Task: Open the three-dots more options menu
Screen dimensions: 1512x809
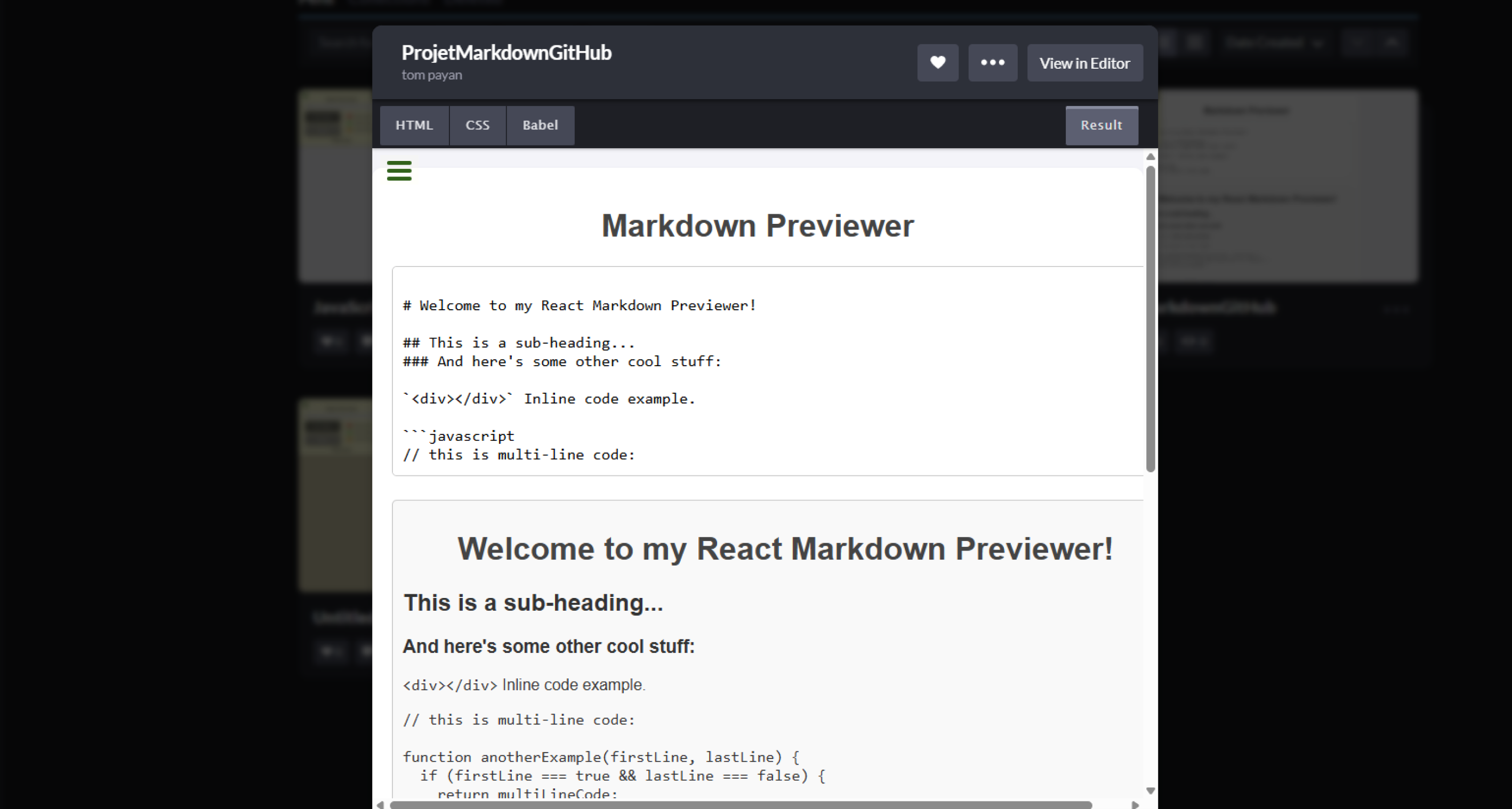Action: pyautogui.click(x=993, y=63)
